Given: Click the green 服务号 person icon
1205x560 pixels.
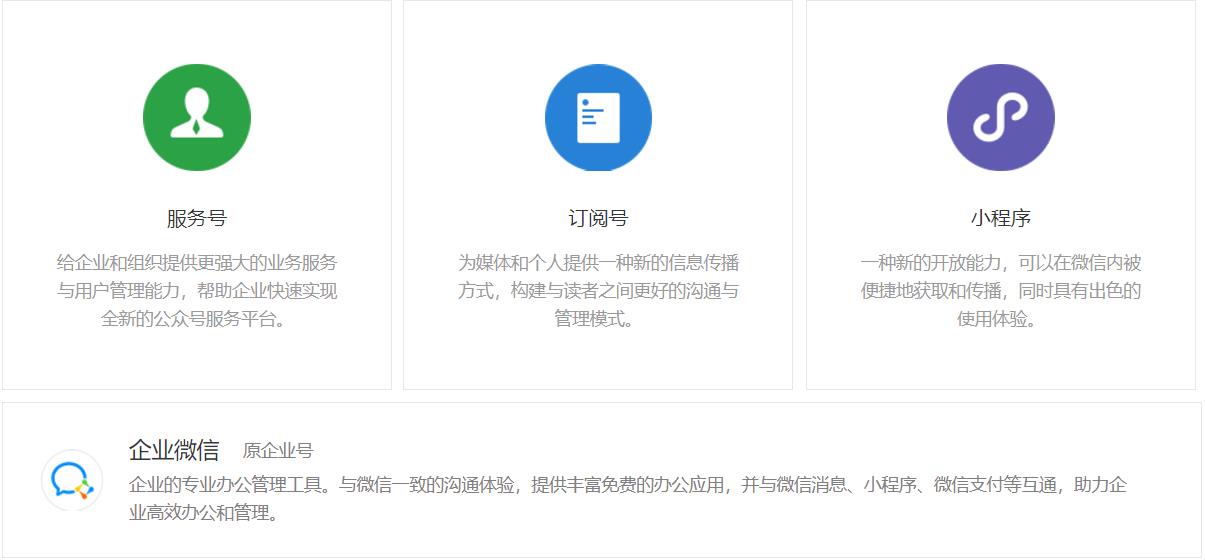Looking at the screenshot, I should click(197, 117).
